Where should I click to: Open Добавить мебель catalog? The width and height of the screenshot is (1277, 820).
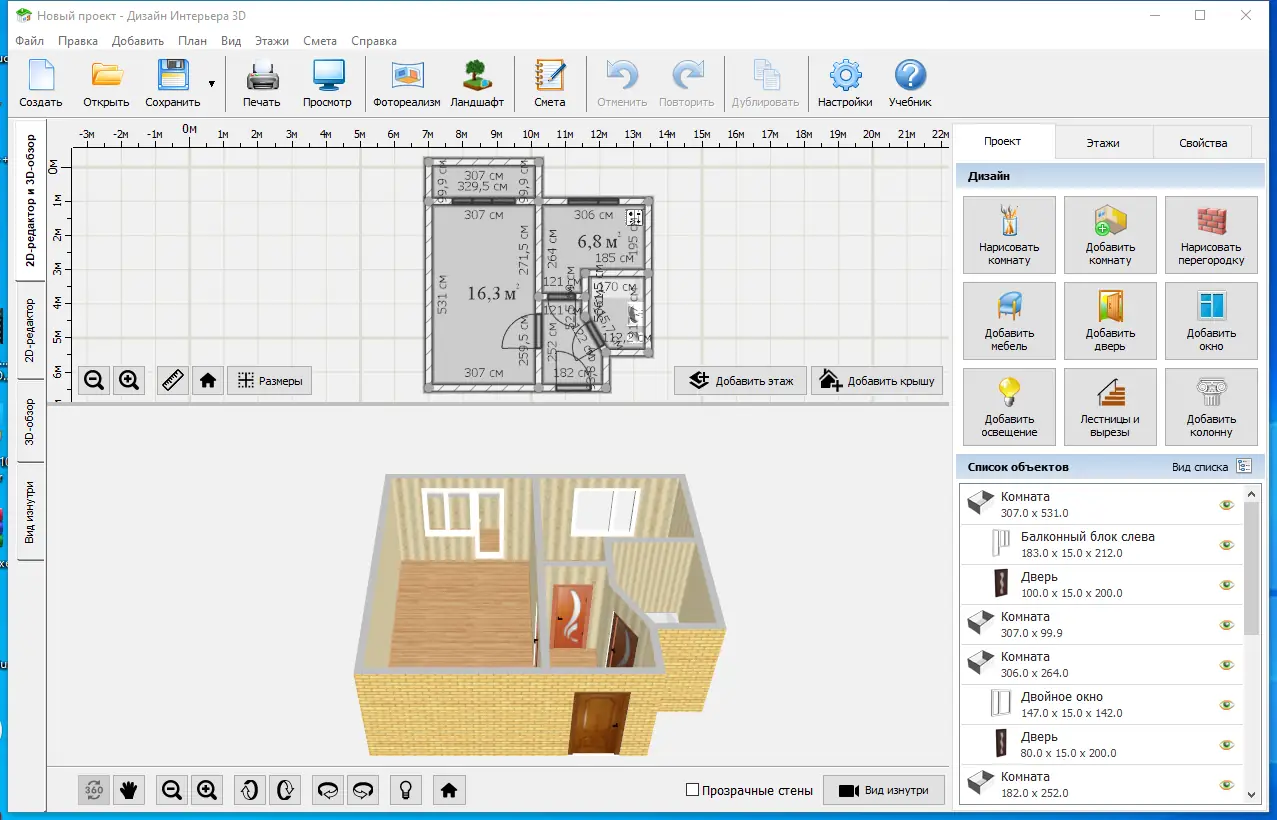point(1009,321)
